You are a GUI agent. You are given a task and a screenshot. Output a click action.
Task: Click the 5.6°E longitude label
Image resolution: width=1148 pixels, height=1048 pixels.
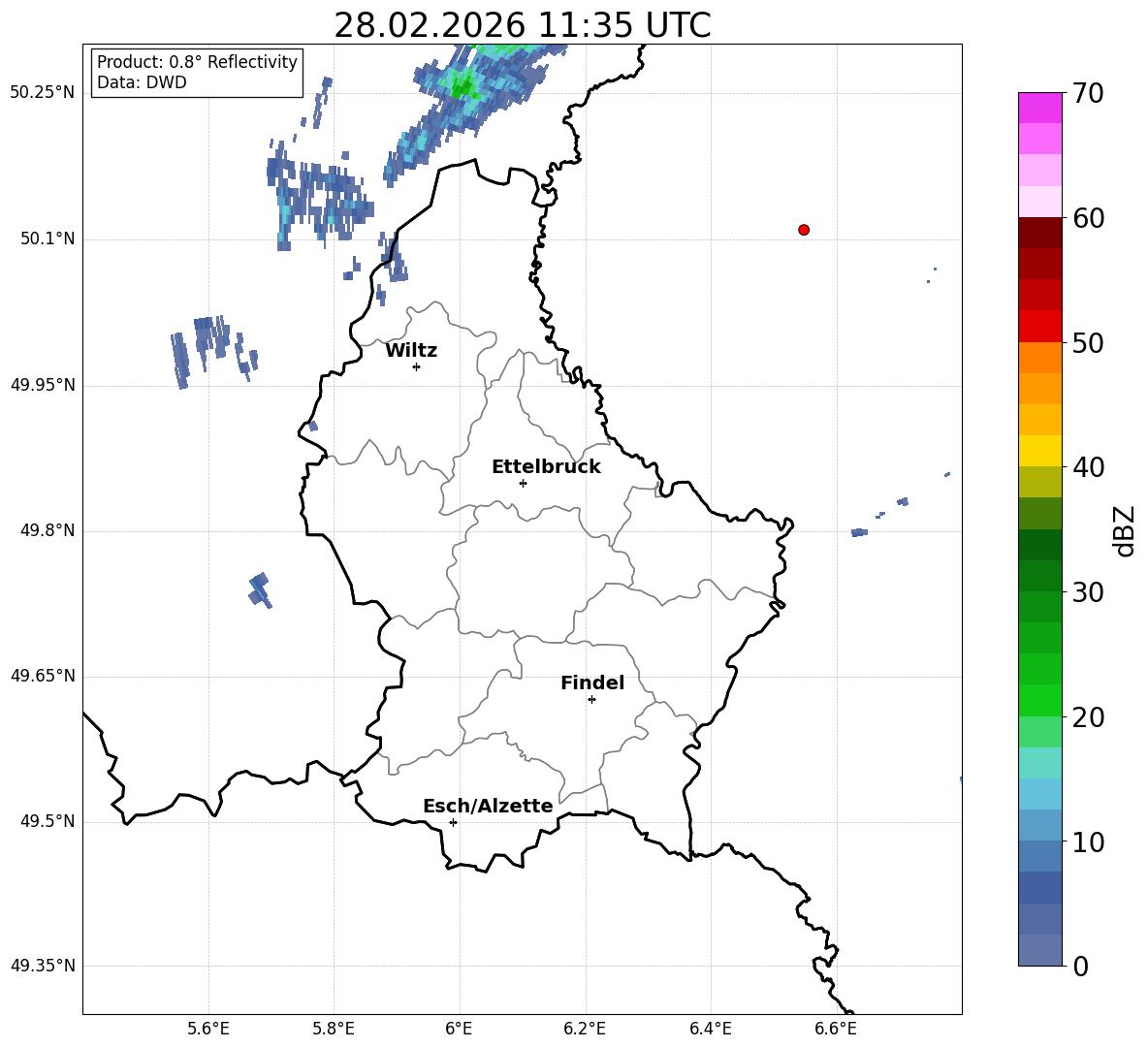pyautogui.click(x=208, y=1029)
